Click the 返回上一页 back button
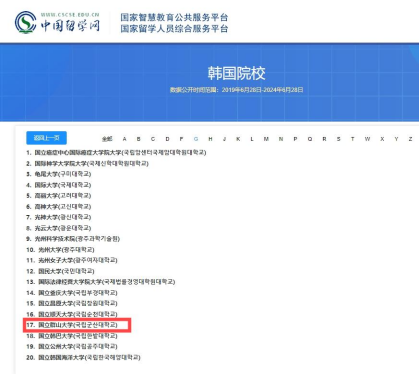 pos(46,138)
